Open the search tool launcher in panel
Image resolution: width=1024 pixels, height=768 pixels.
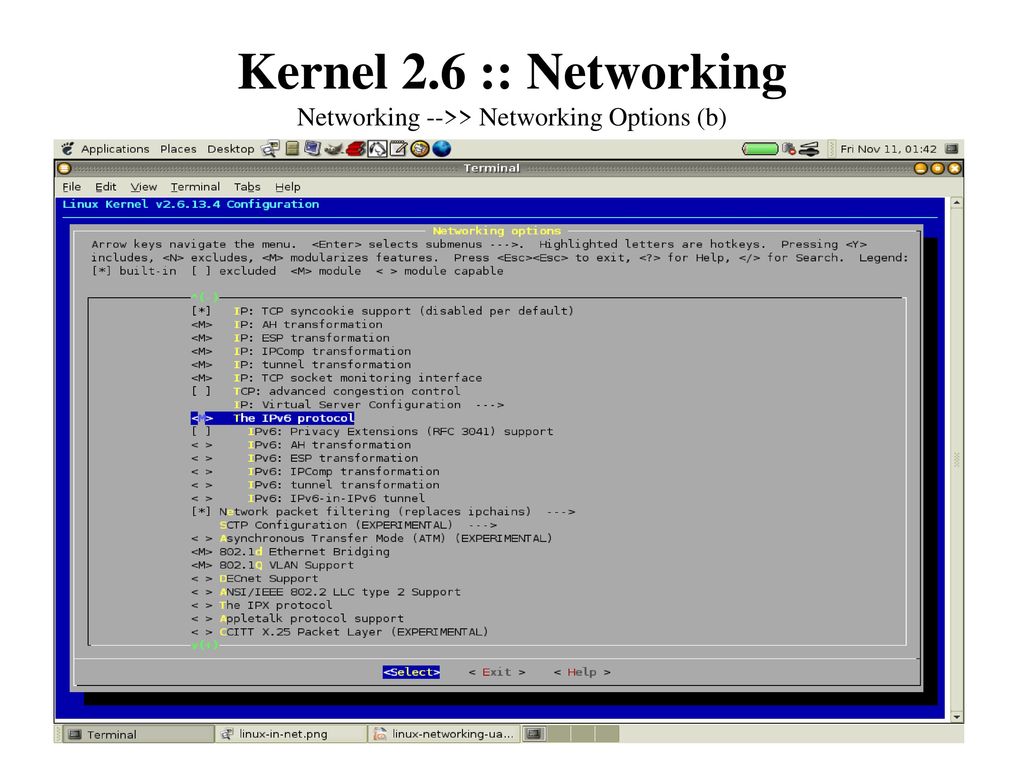[270, 149]
